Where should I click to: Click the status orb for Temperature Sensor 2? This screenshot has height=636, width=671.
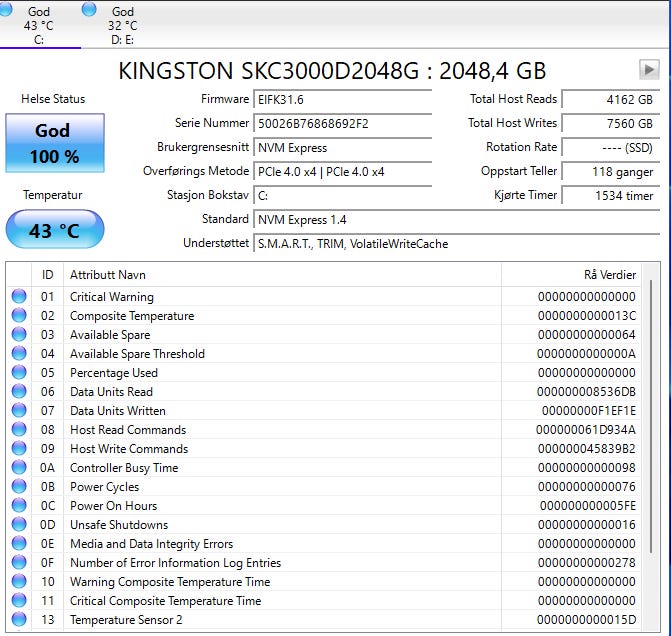[x=19, y=620]
